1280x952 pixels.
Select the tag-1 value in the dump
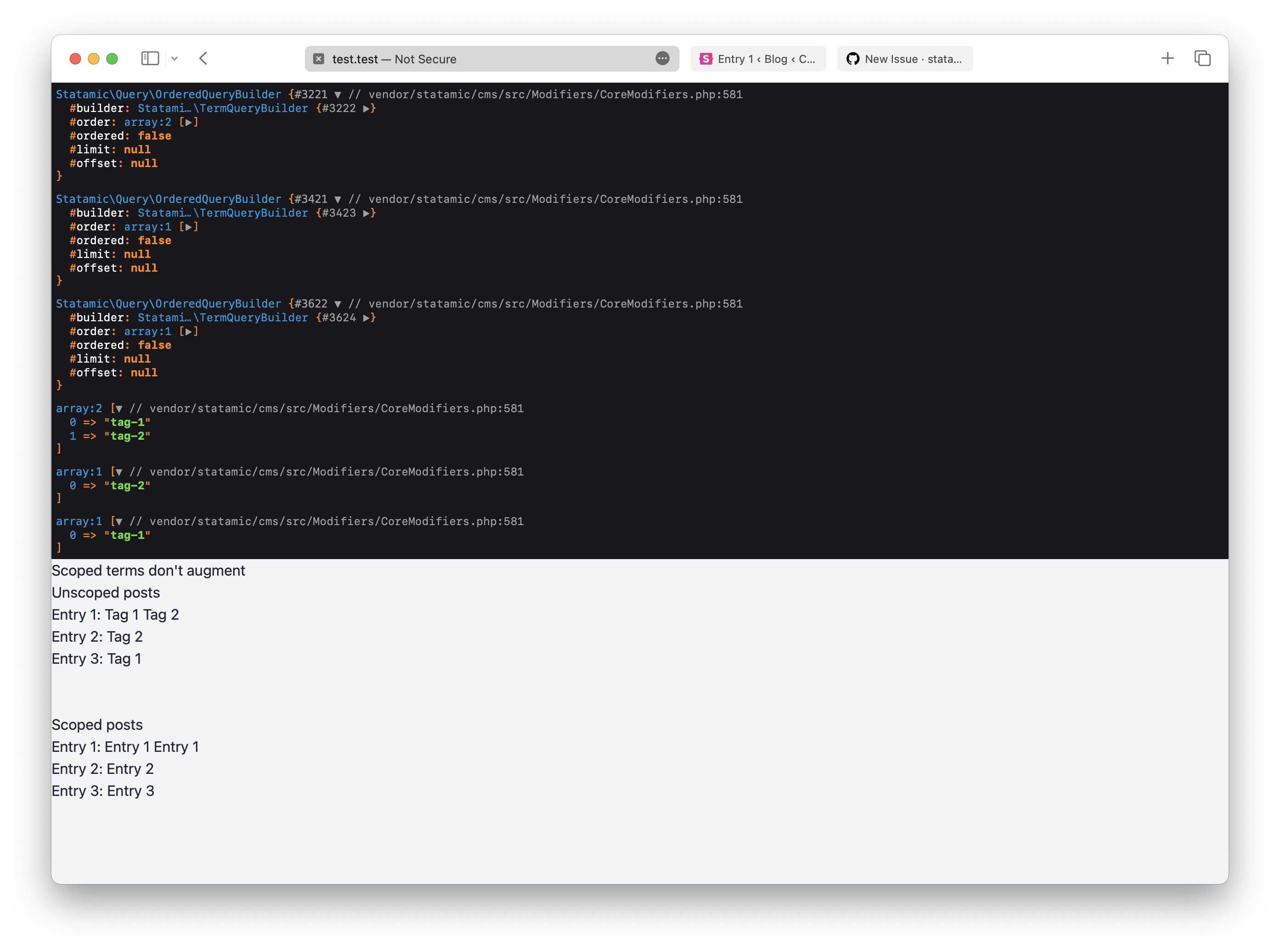tap(127, 422)
